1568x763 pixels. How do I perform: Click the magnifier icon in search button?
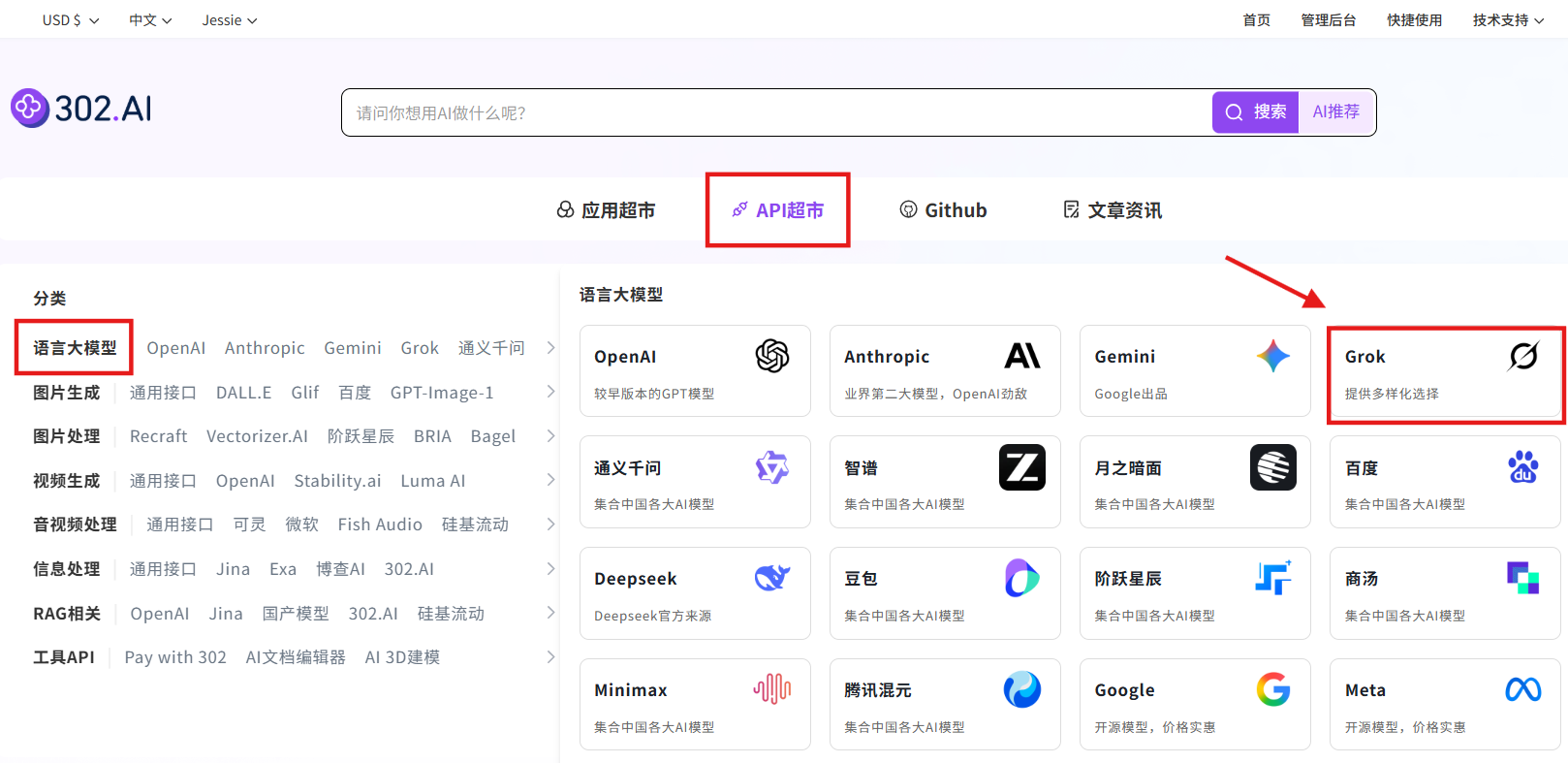[1234, 112]
